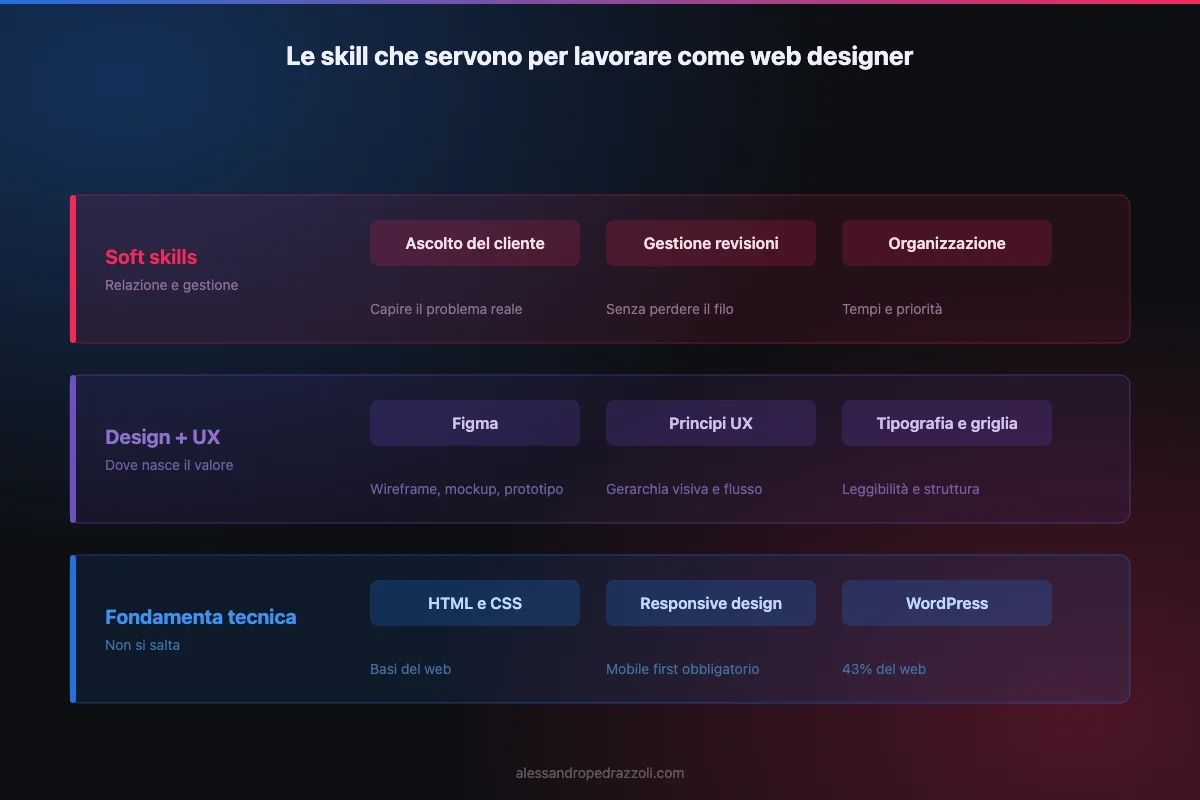Click '43% del web' text
Image resolution: width=1200 pixels, height=800 pixels.
884,669
